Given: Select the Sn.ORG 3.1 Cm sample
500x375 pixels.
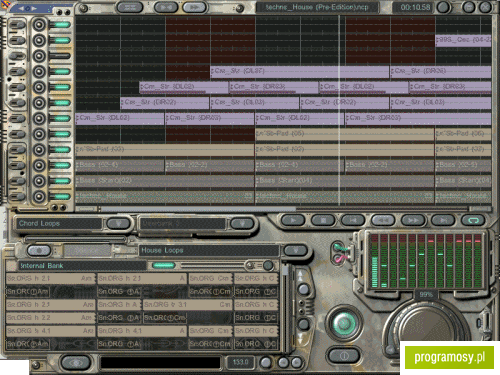Looking at the screenshot, I should pos(188,305).
